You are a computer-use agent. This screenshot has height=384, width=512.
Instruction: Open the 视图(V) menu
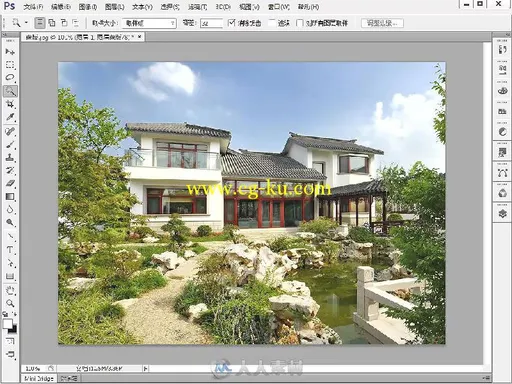point(249,7)
